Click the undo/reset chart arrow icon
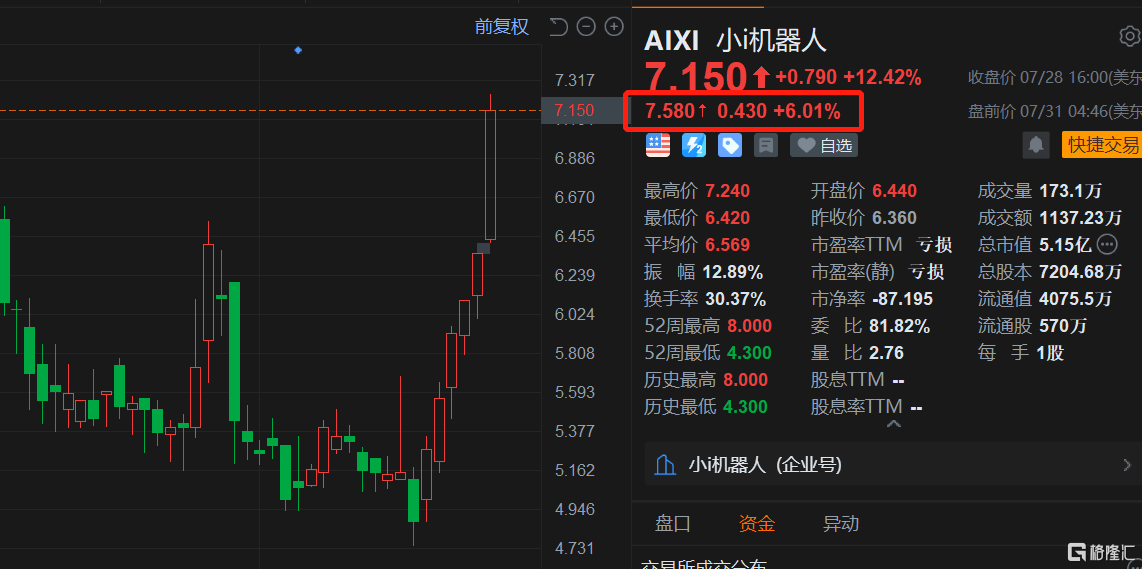 559,27
